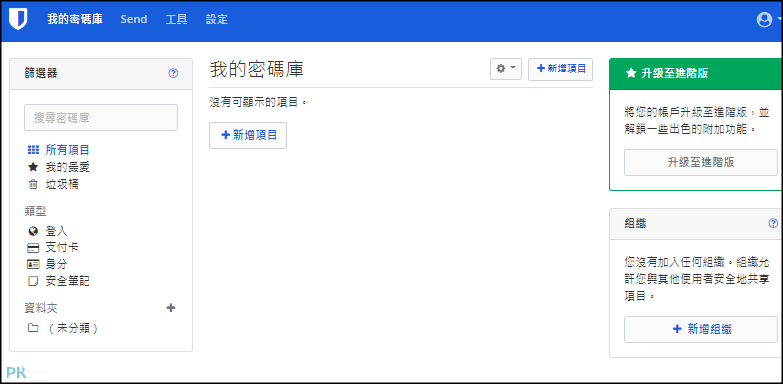The height and width of the screenshot is (384, 783).
Task: Click the folder icon beside 未分類
Action: click(33, 328)
